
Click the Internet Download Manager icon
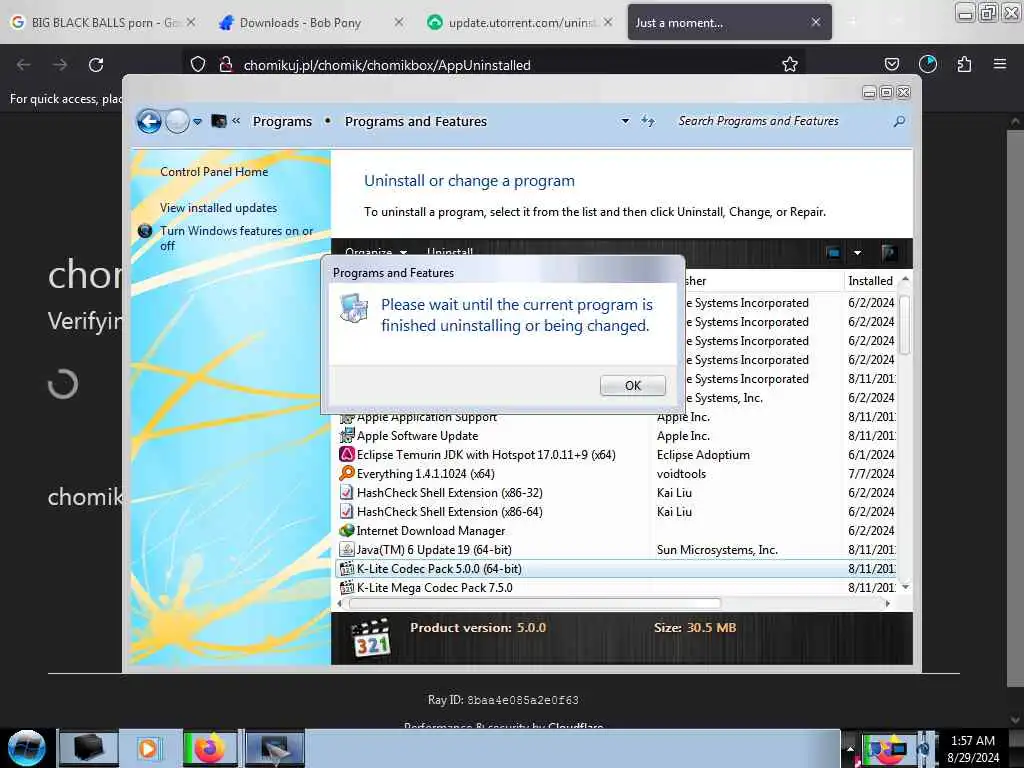[347, 530]
